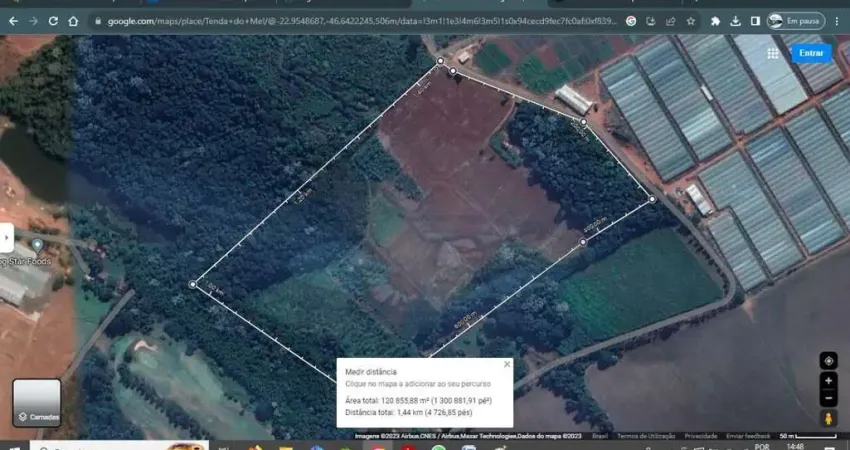This screenshot has height=450, width=850.
Task: Close the Medir distância popup
Action: (x=507, y=365)
